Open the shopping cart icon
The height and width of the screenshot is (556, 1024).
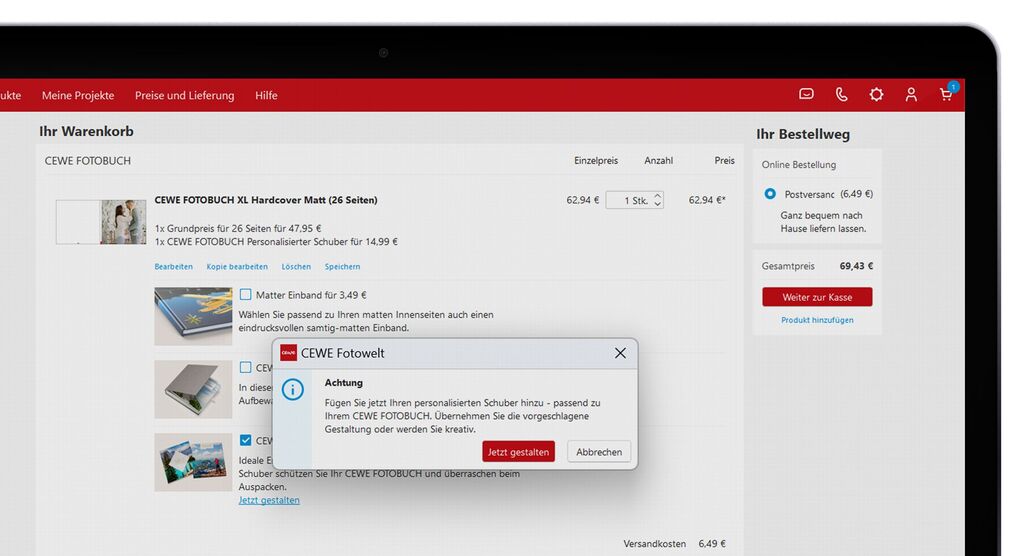[x=946, y=93]
